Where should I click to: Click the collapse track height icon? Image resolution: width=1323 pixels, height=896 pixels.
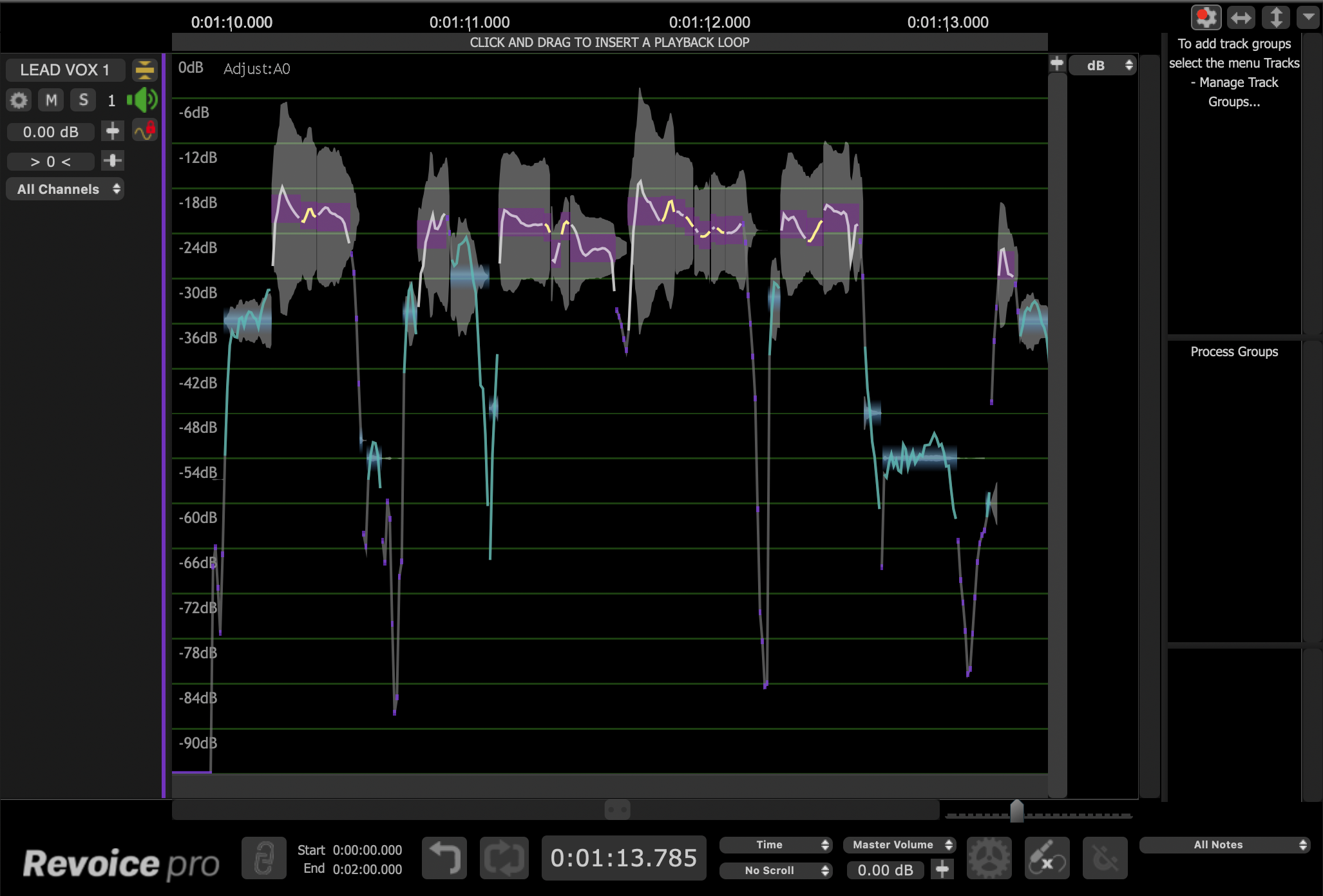[x=145, y=70]
